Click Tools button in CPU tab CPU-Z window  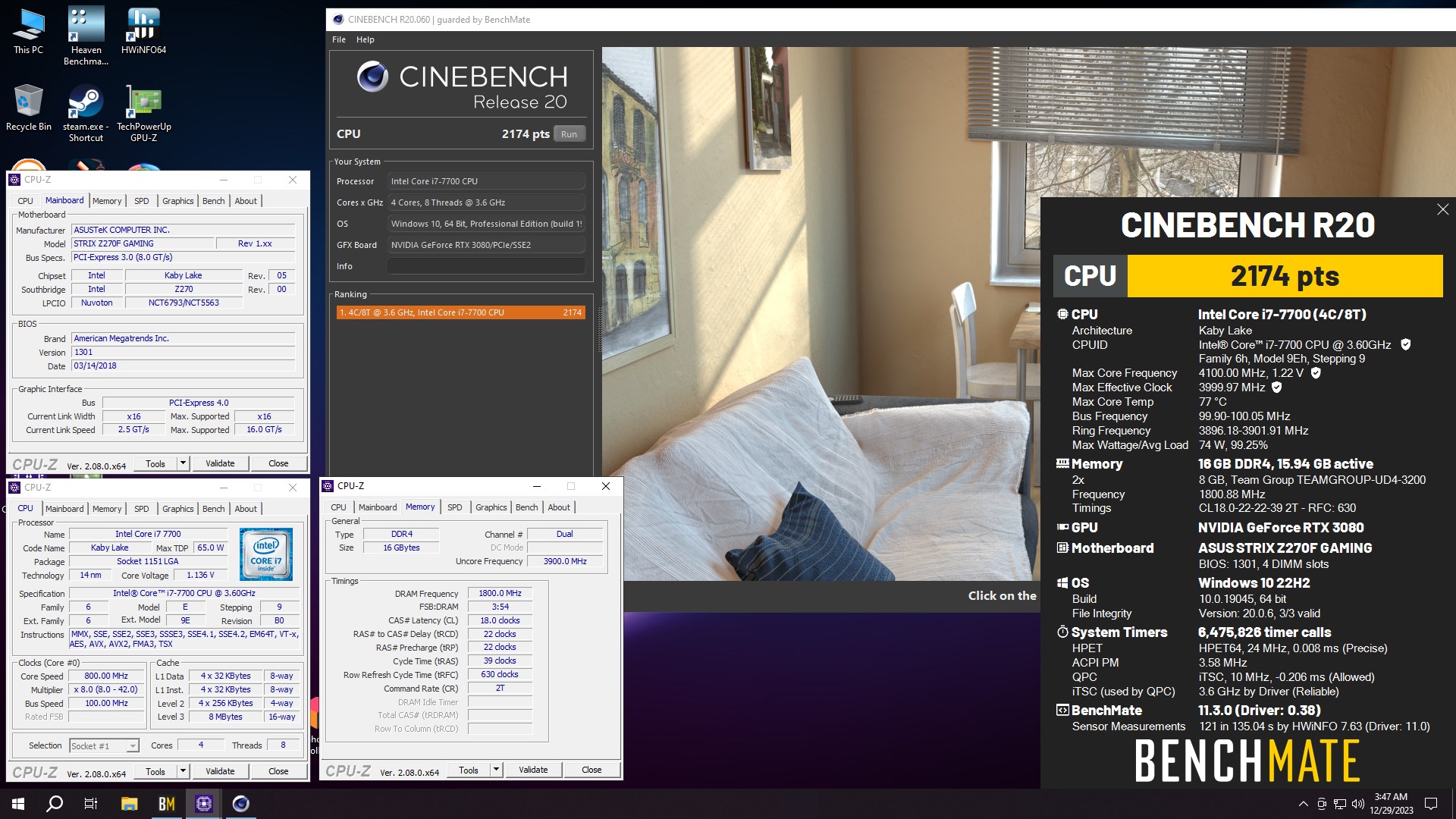pyautogui.click(x=155, y=771)
